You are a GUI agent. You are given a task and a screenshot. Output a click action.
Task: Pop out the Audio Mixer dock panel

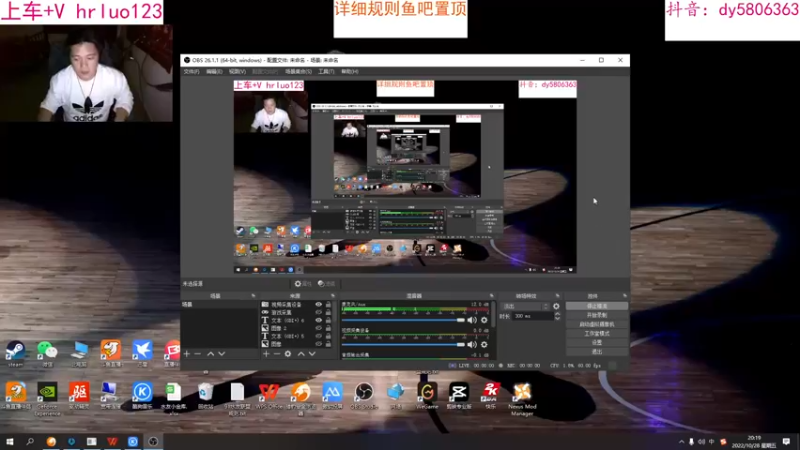pos(492,296)
